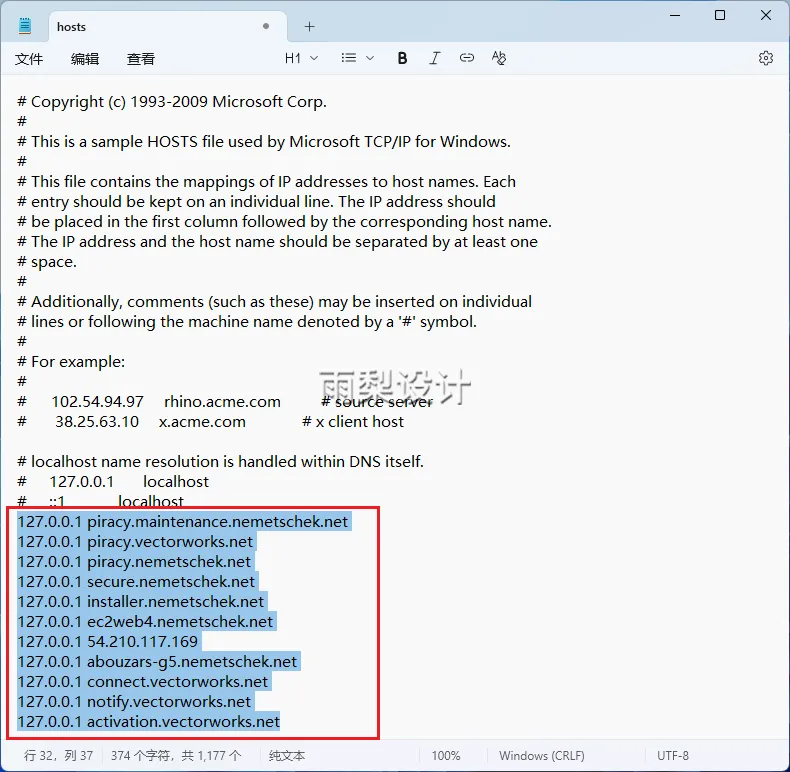This screenshot has width=790, height=772.
Task: Click the '# For example:' comment line
Action: point(71,362)
